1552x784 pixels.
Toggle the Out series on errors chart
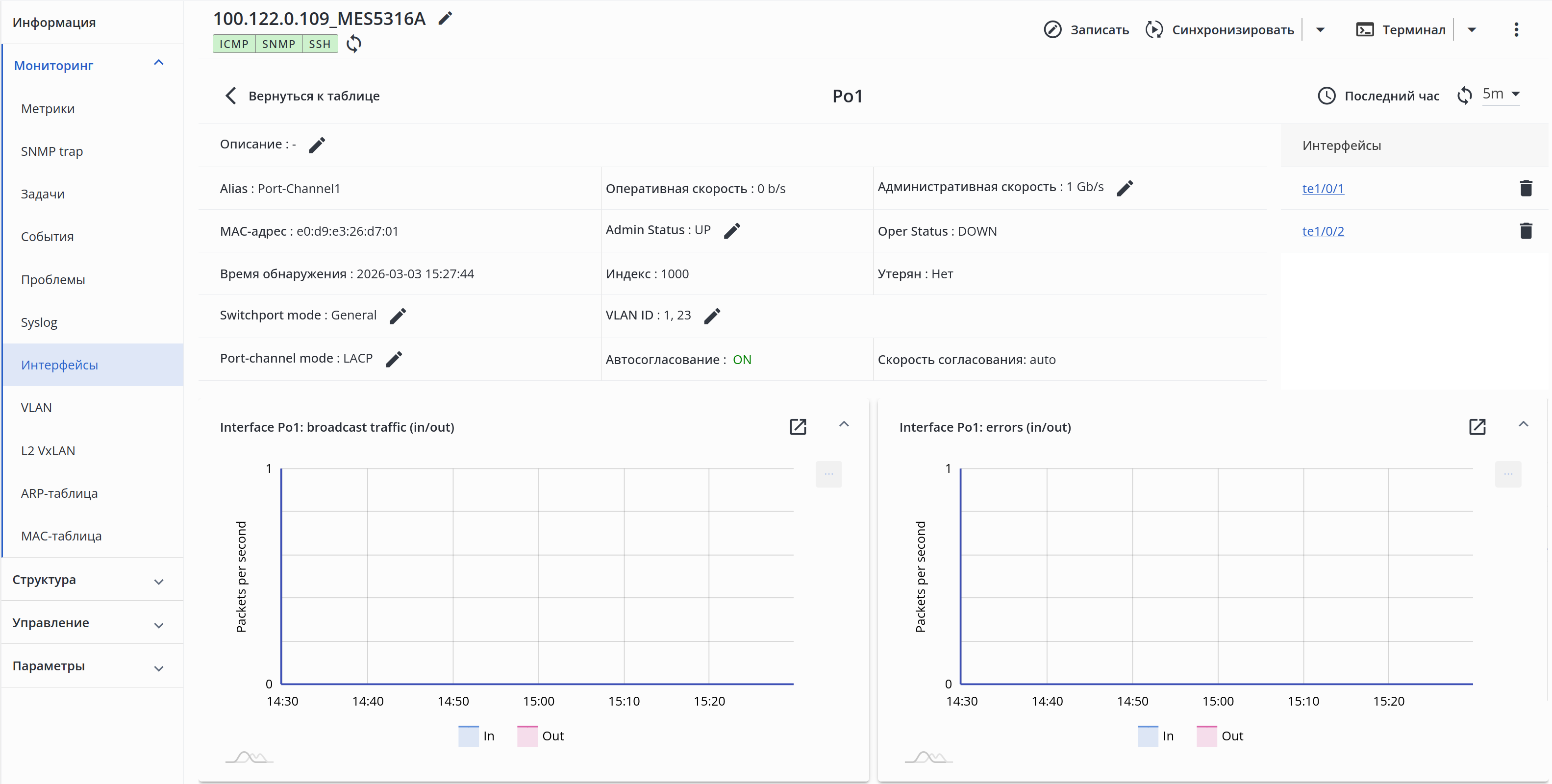(x=1220, y=735)
